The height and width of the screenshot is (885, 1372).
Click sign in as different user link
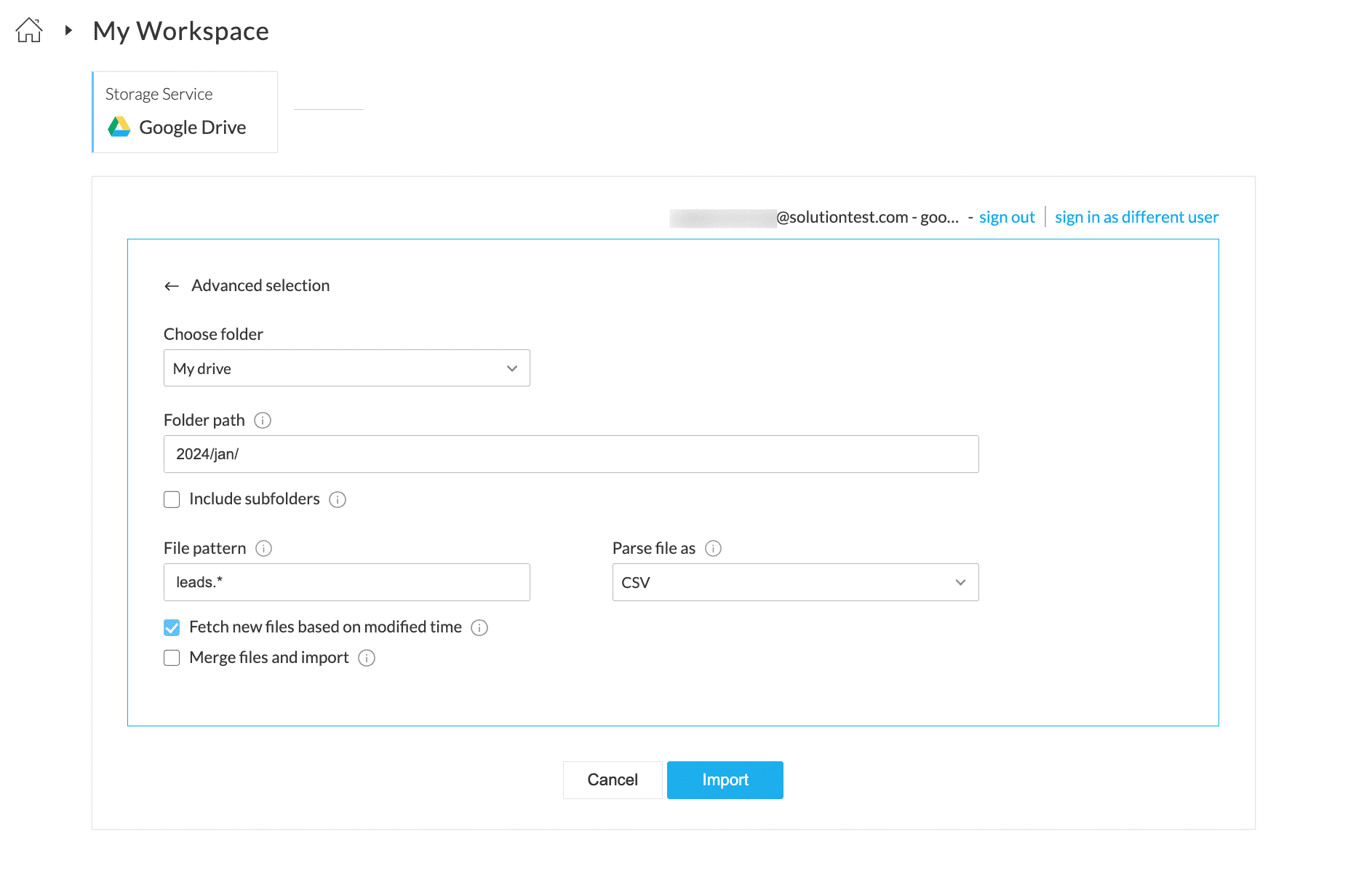pyautogui.click(x=1136, y=217)
